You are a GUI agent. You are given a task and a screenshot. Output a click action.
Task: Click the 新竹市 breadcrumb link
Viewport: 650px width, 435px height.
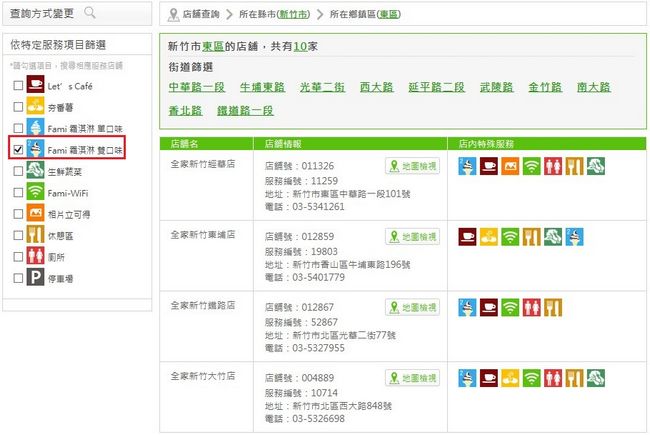(293, 14)
